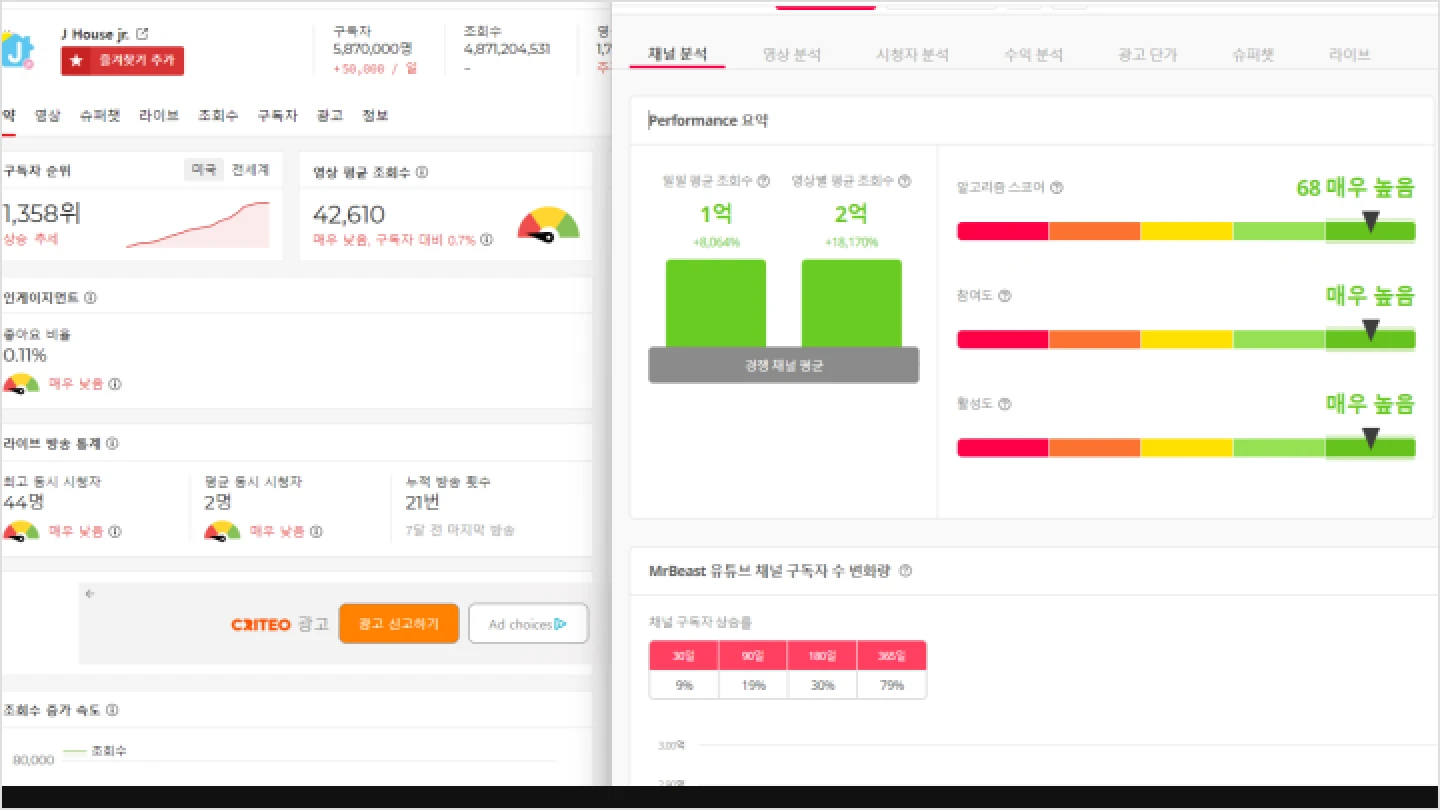Click the back arrow in ad banner
The width and height of the screenshot is (1440, 810).
(90, 594)
